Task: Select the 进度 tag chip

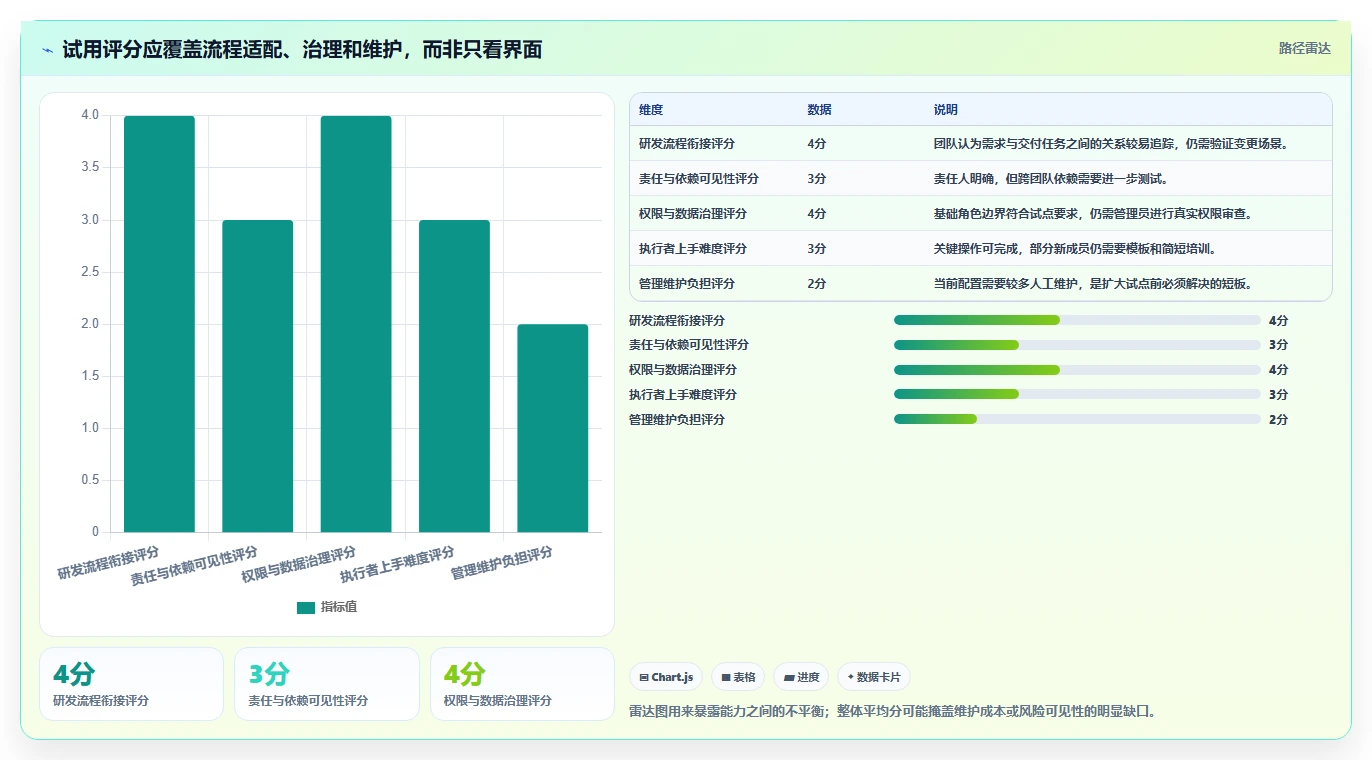Action: (x=801, y=677)
